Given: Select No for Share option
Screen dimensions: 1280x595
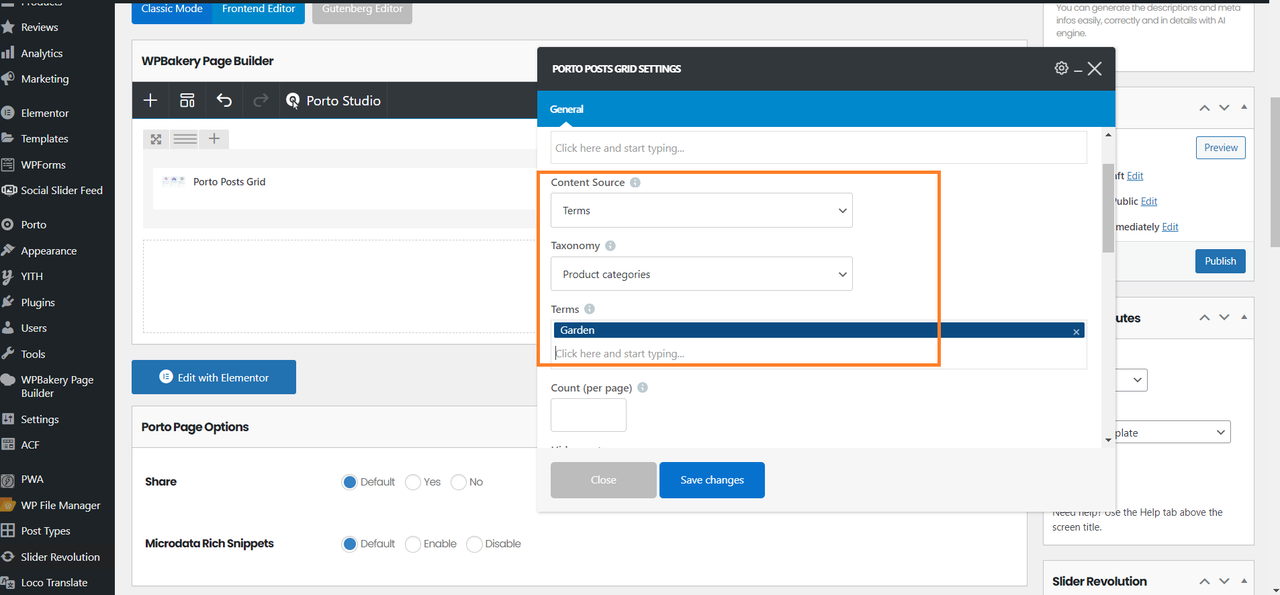Looking at the screenshot, I should click(458, 482).
